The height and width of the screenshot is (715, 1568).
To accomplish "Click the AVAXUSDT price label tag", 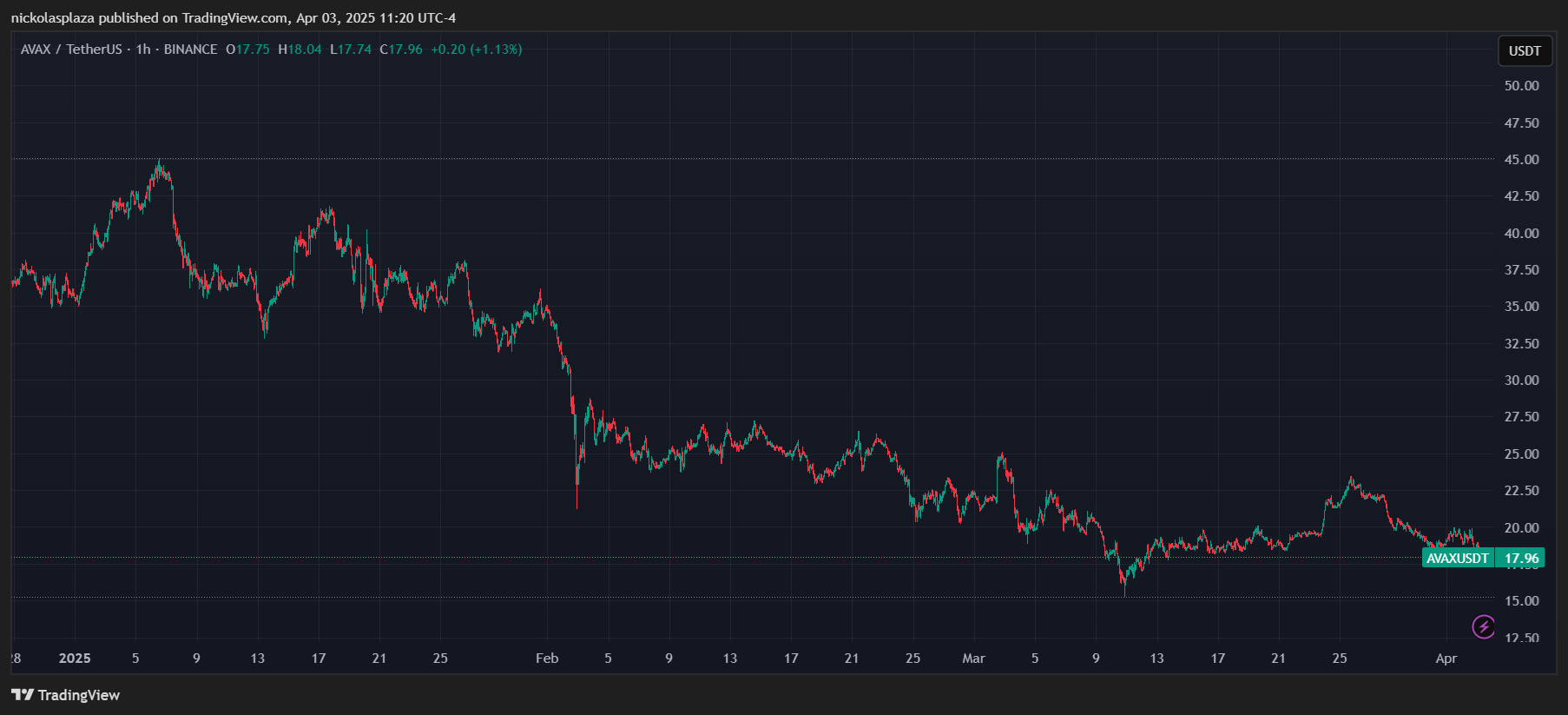I will 1458,559.
